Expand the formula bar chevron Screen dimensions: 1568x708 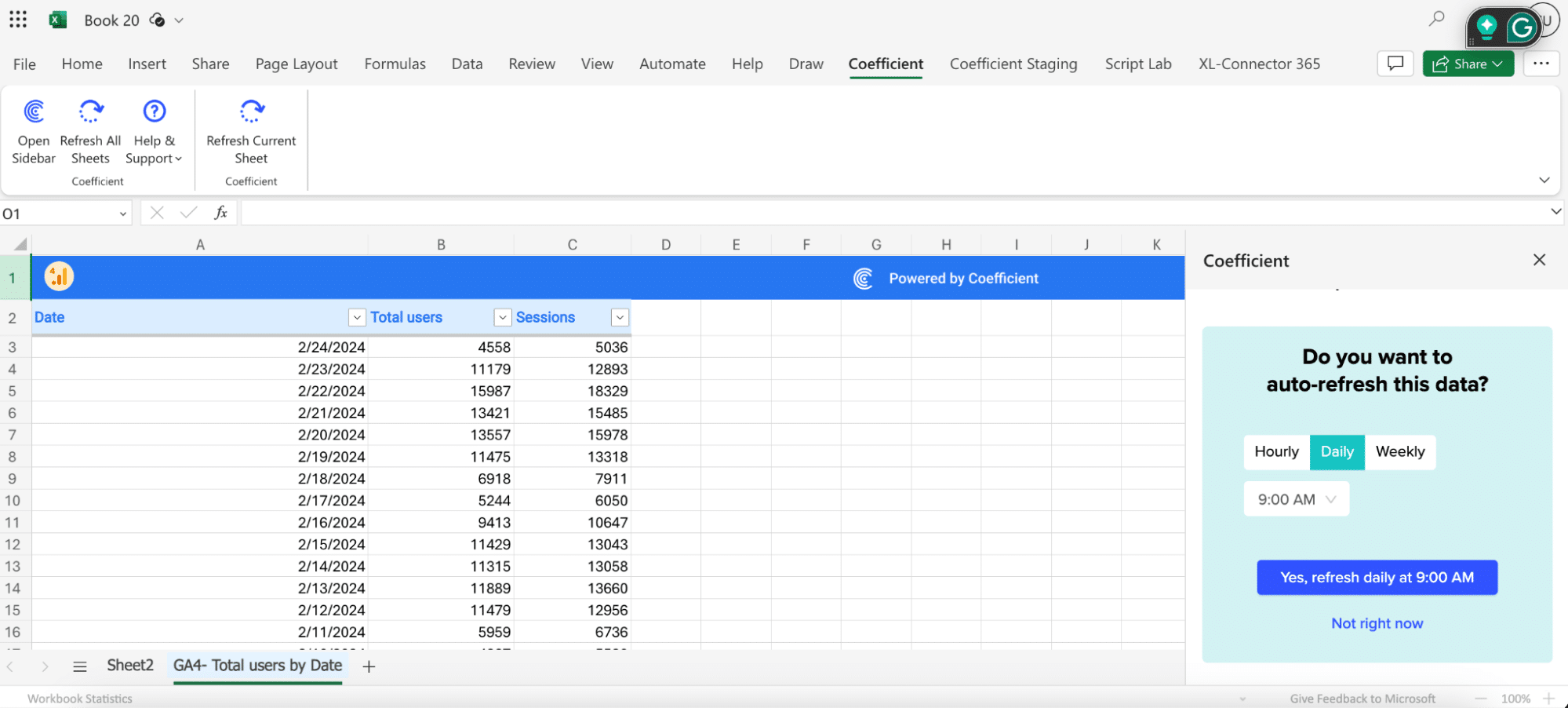(1556, 211)
